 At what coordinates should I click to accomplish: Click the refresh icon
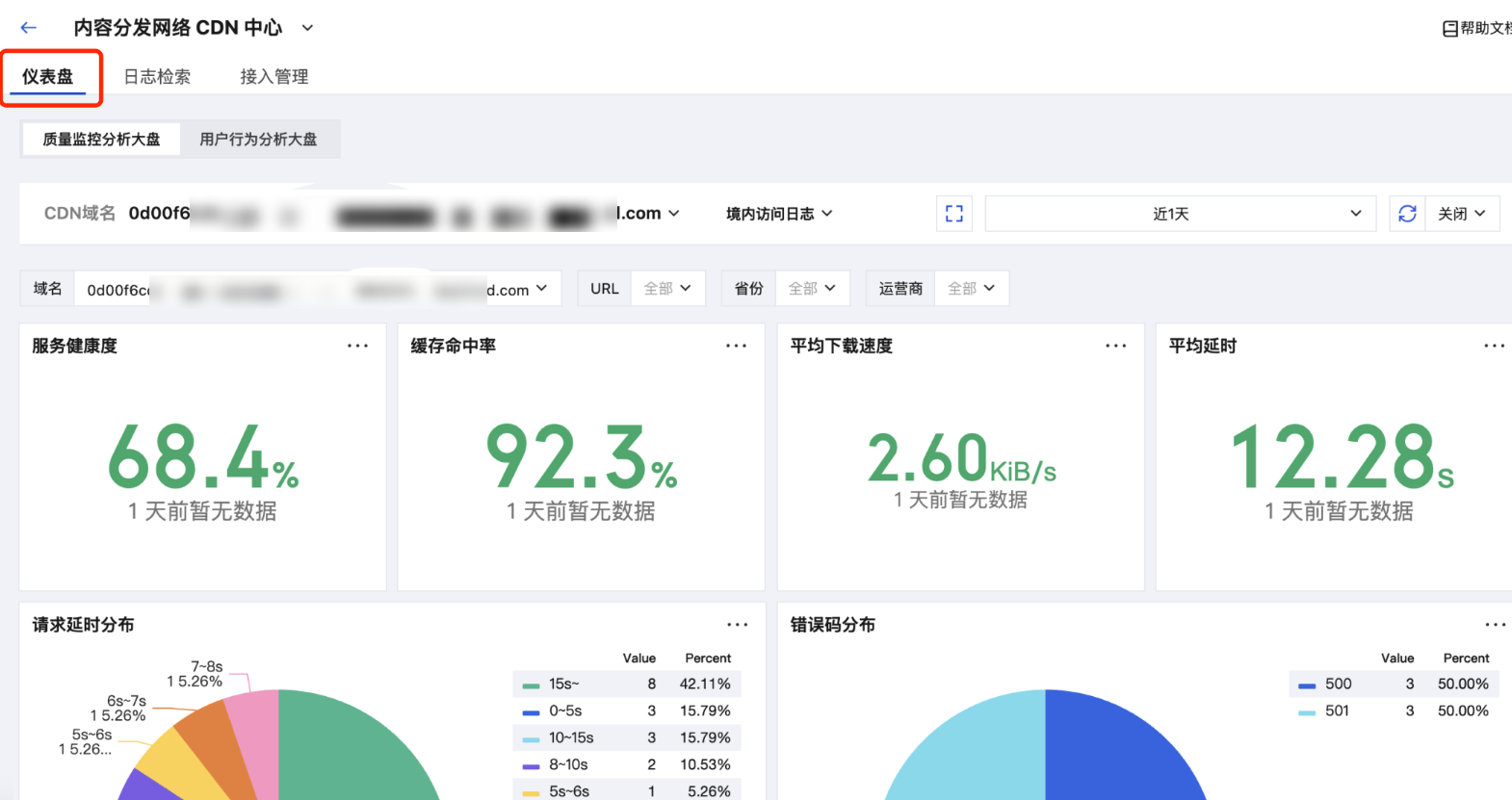pyautogui.click(x=1407, y=214)
